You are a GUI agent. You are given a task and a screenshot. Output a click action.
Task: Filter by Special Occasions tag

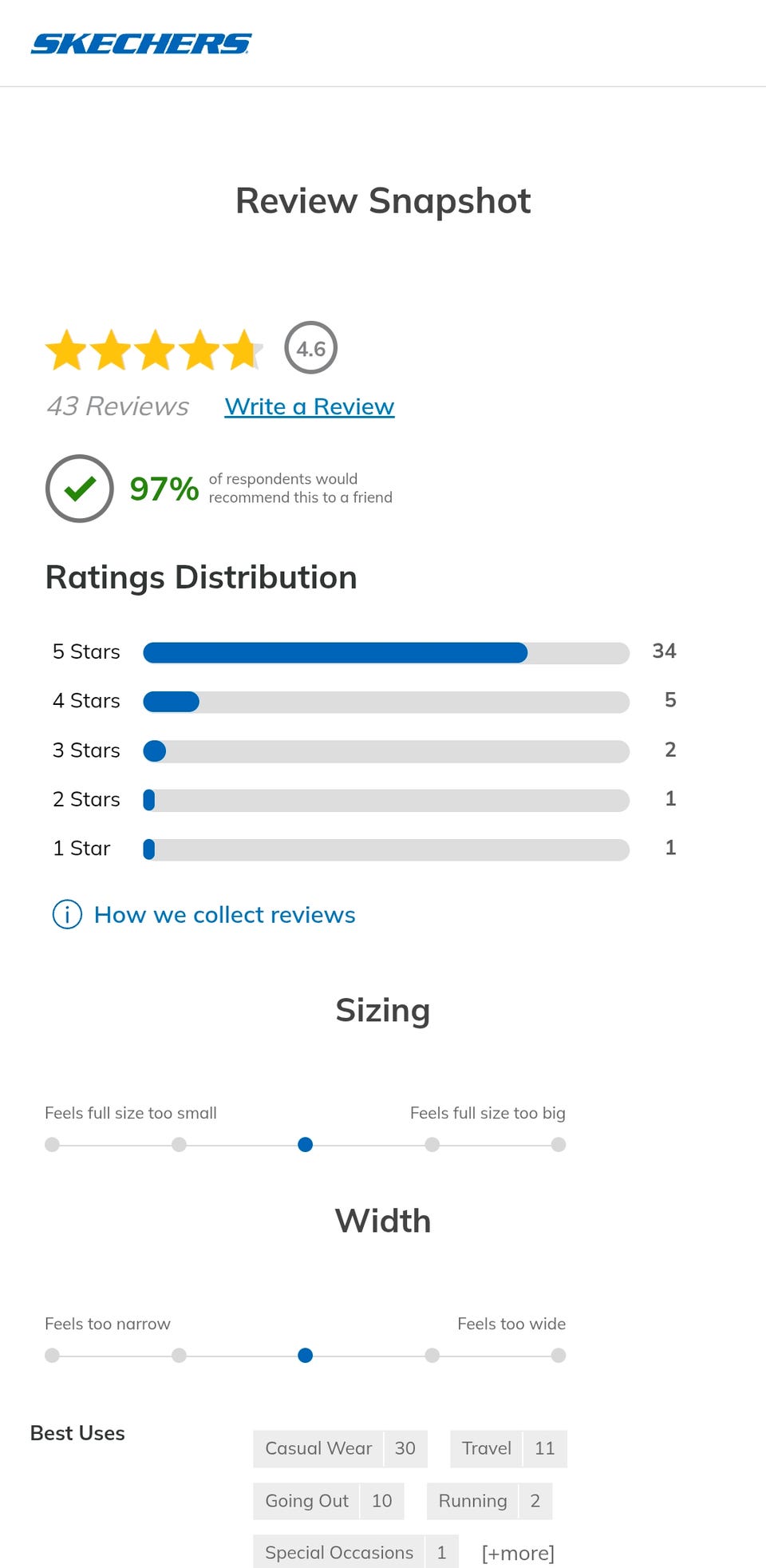355,1553
